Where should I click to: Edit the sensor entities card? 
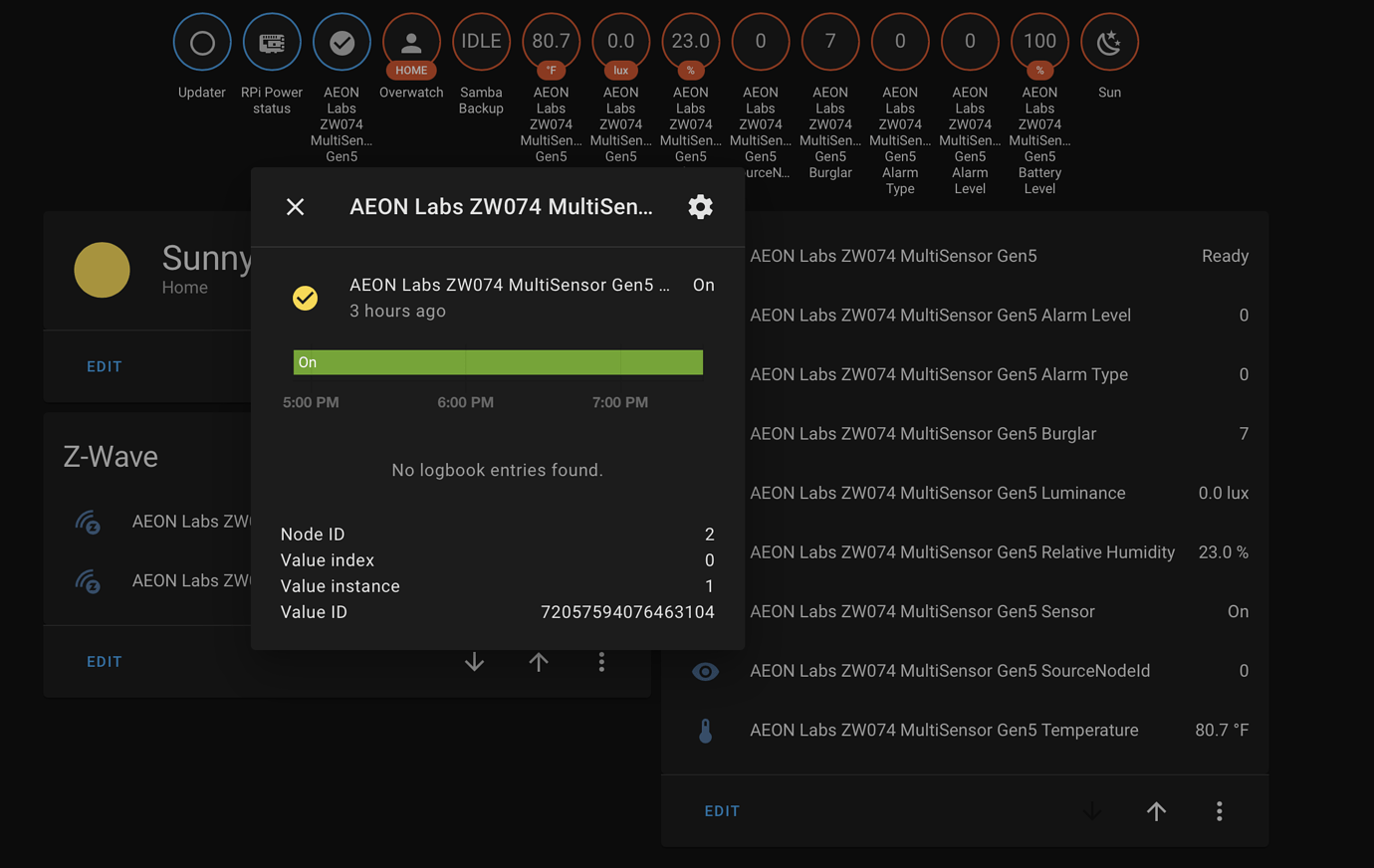tap(722, 811)
